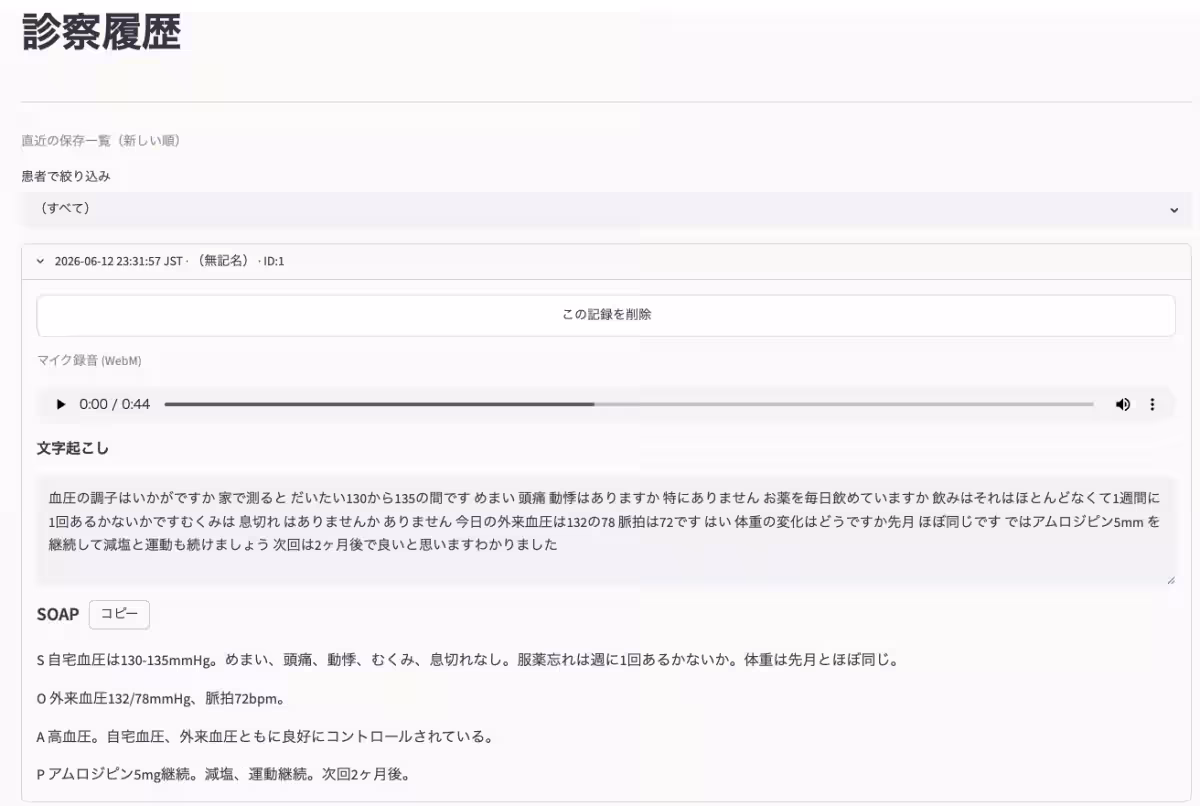1200x806 pixels.
Task: Click the S line about 自宅血圧
Action: [x=469, y=660]
